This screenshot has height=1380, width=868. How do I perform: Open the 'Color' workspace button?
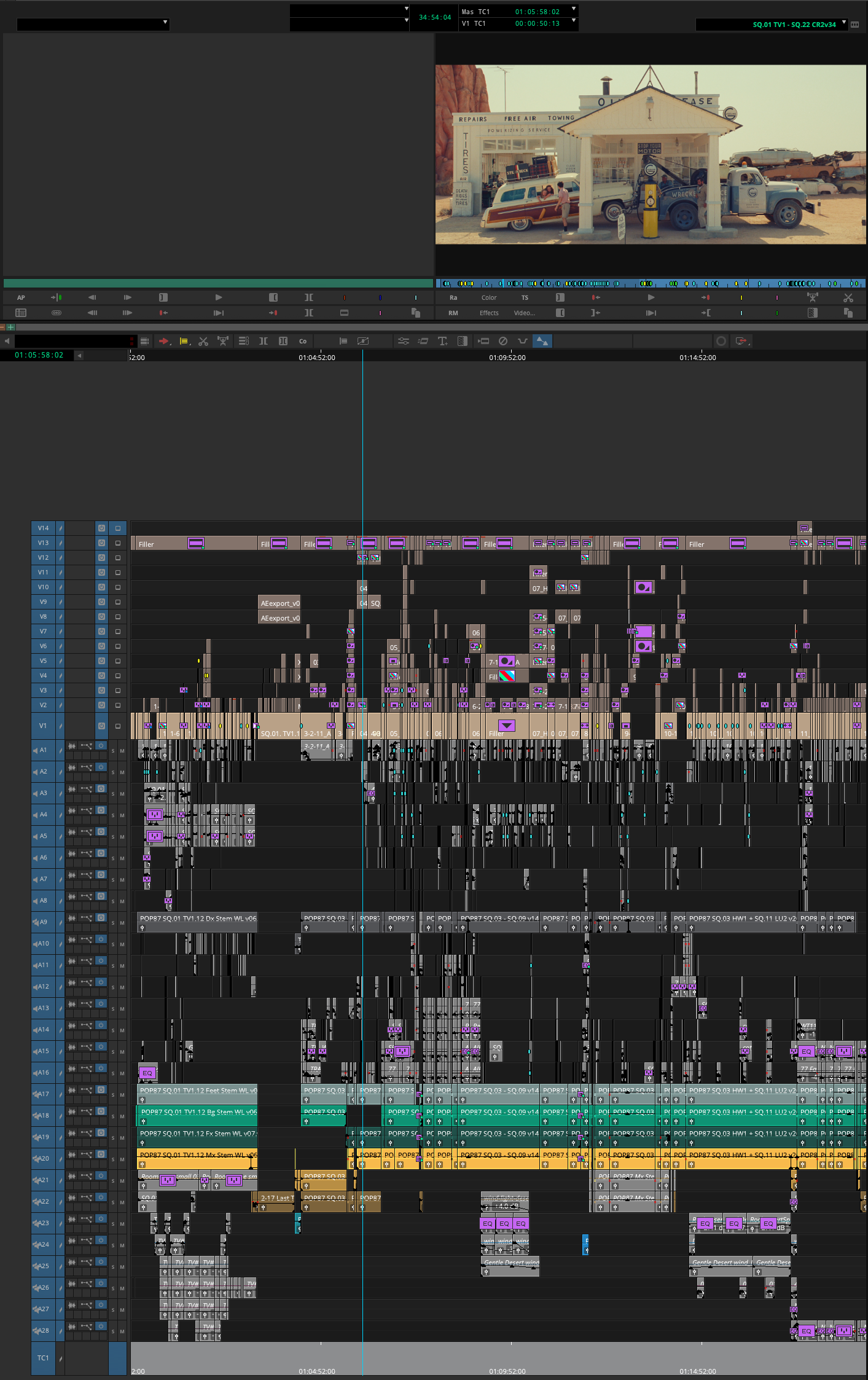489,297
